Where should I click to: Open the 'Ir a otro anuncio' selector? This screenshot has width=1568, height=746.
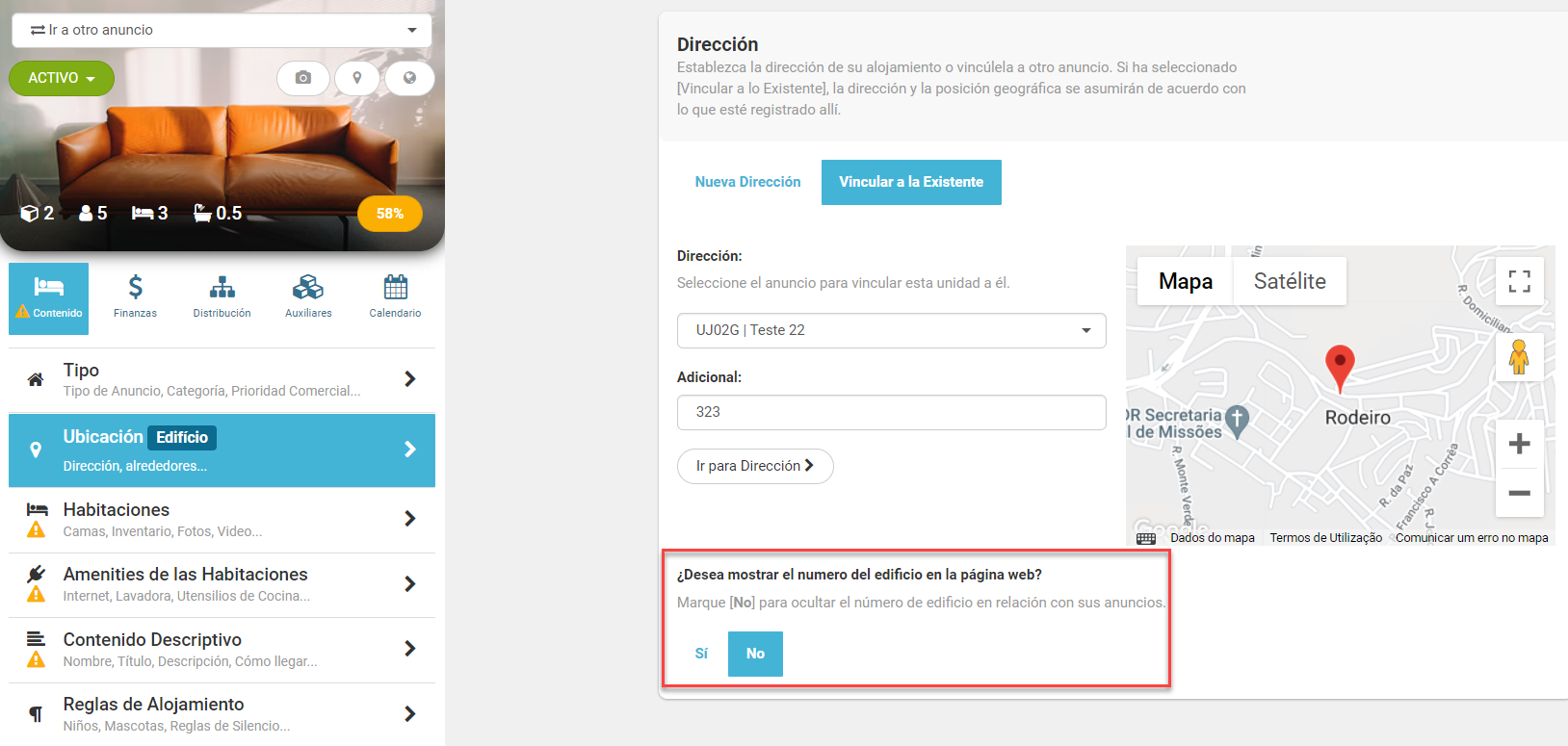[222, 30]
